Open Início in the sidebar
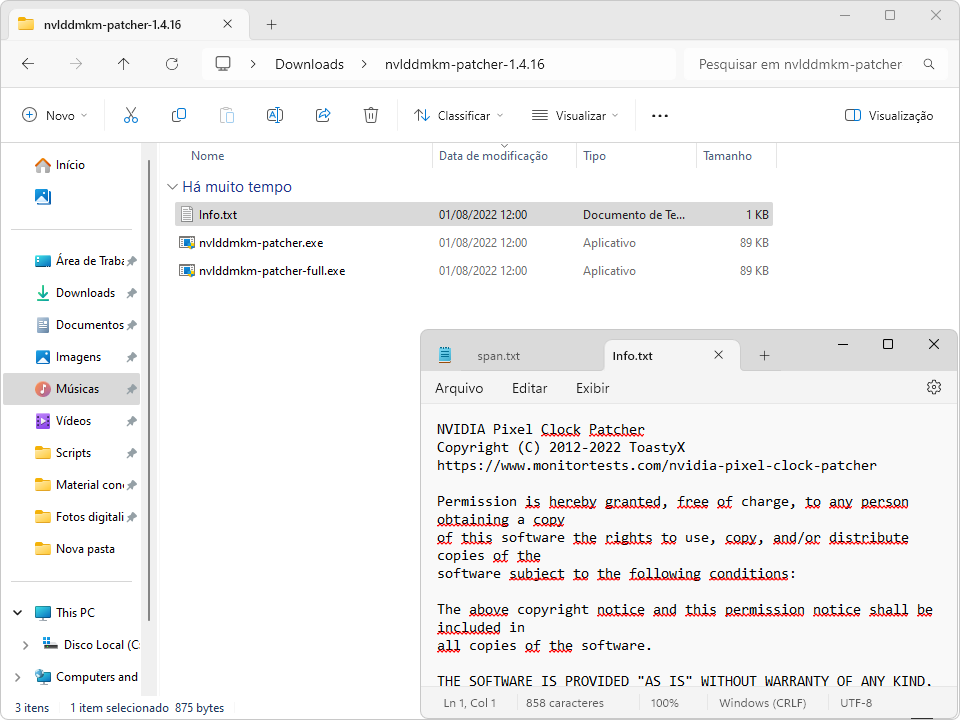960x720 pixels. click(70, 165)
